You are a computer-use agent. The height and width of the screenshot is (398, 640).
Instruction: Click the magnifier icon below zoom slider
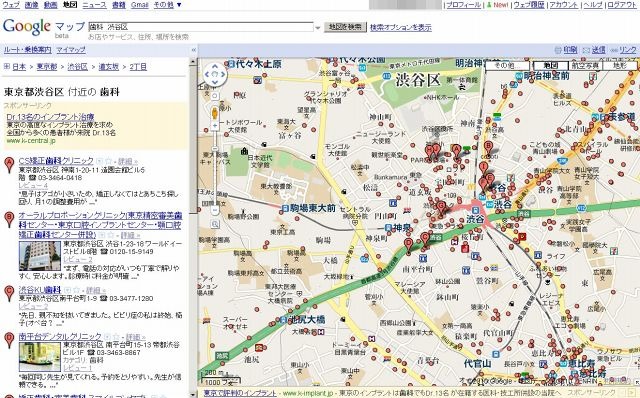(x=215, y=224)
